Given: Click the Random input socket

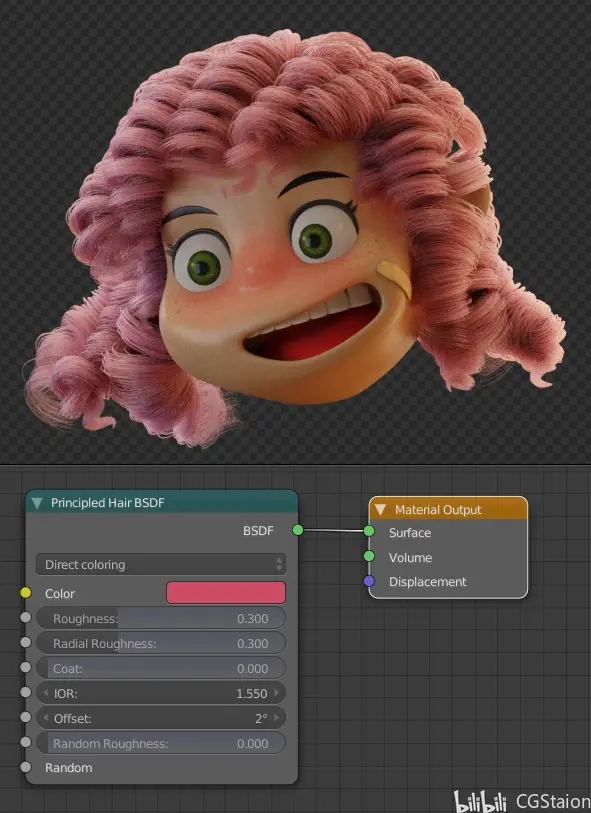Looking at the screenshot, I should pyautogui.click(x=25, y=767).
